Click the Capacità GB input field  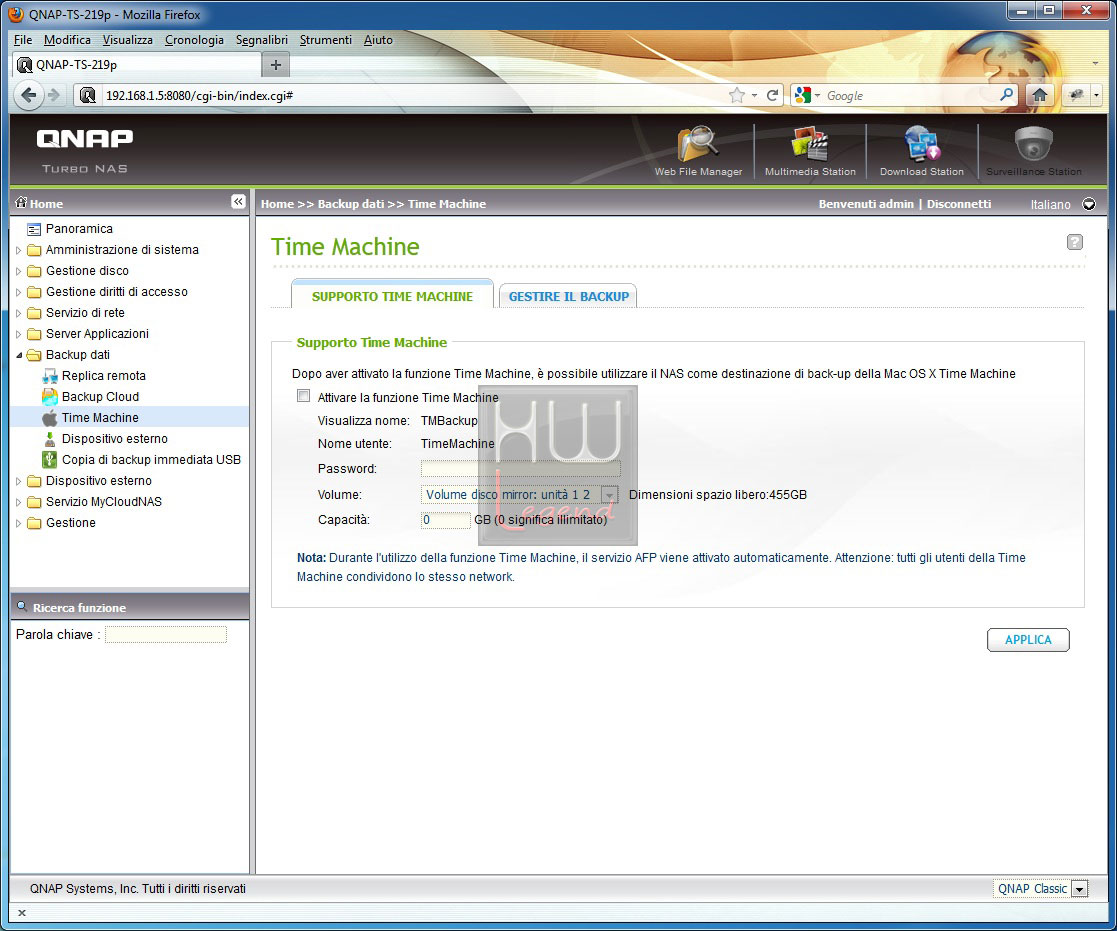click(445, 520)
